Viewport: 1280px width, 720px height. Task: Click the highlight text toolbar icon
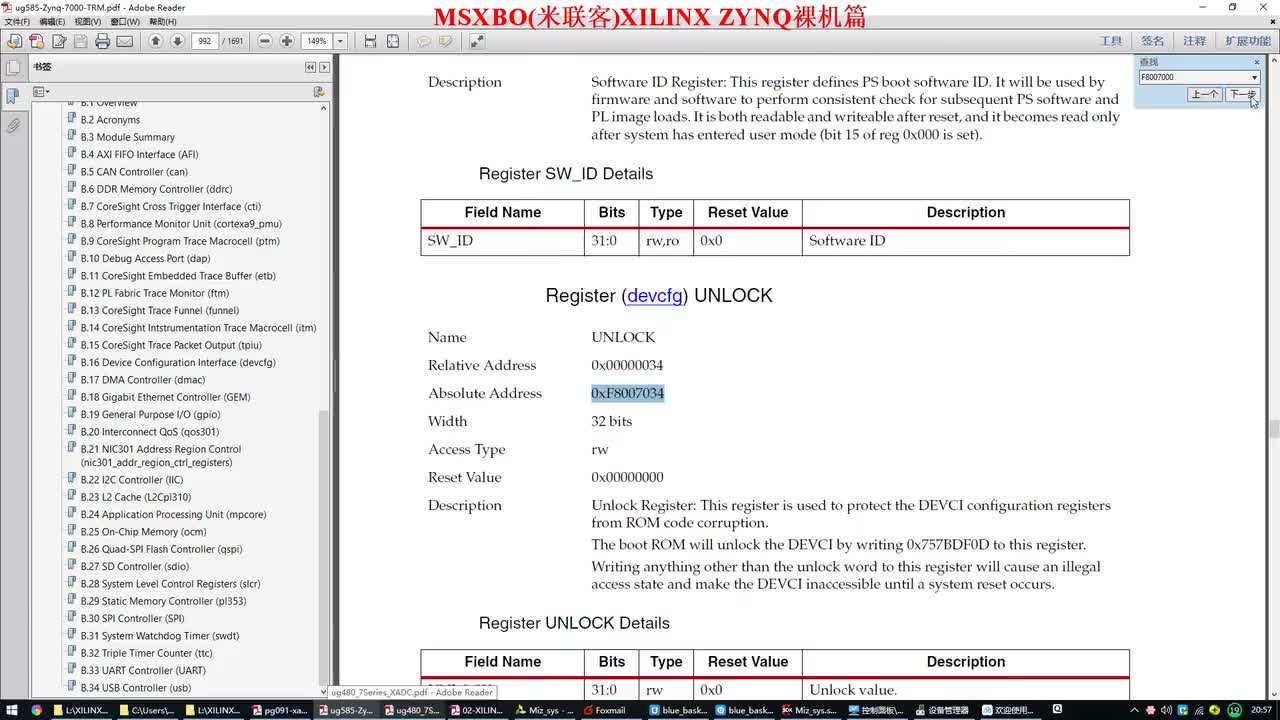click(445, 41)
